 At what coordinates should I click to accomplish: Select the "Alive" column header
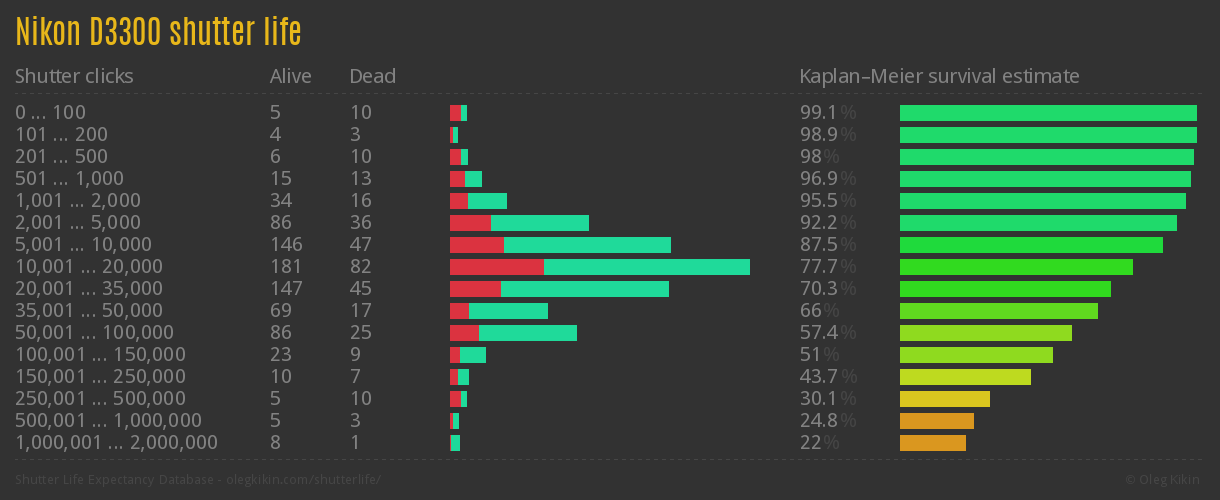pos(291,76)
